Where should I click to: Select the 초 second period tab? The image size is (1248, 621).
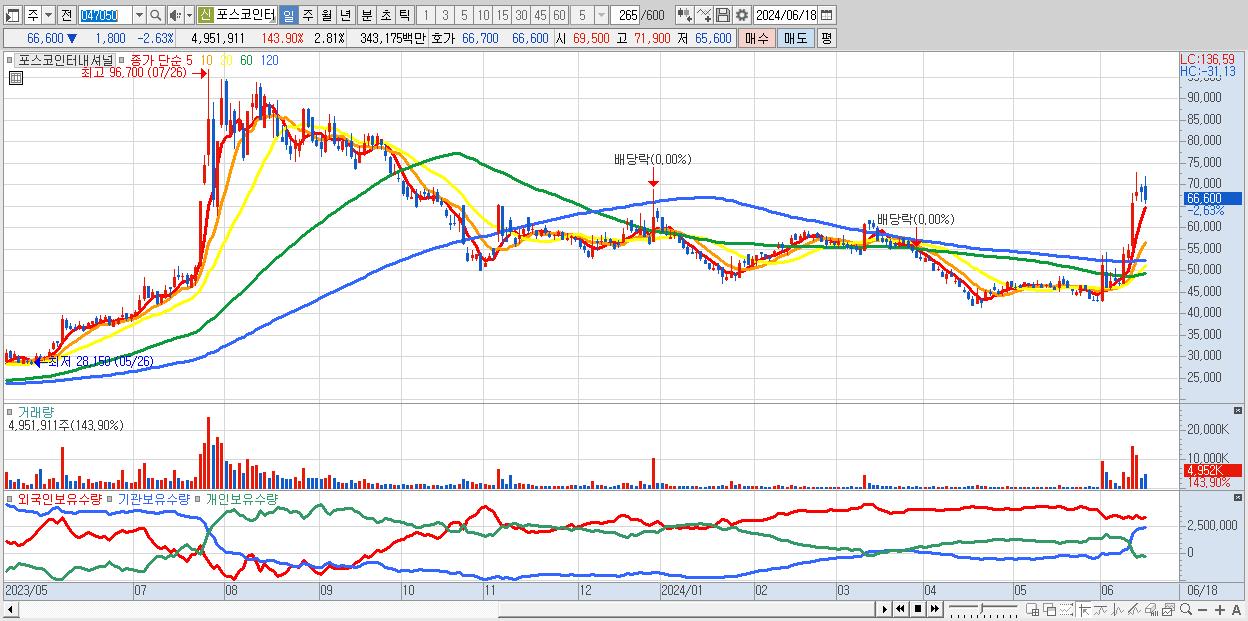[x=385, y=15]
